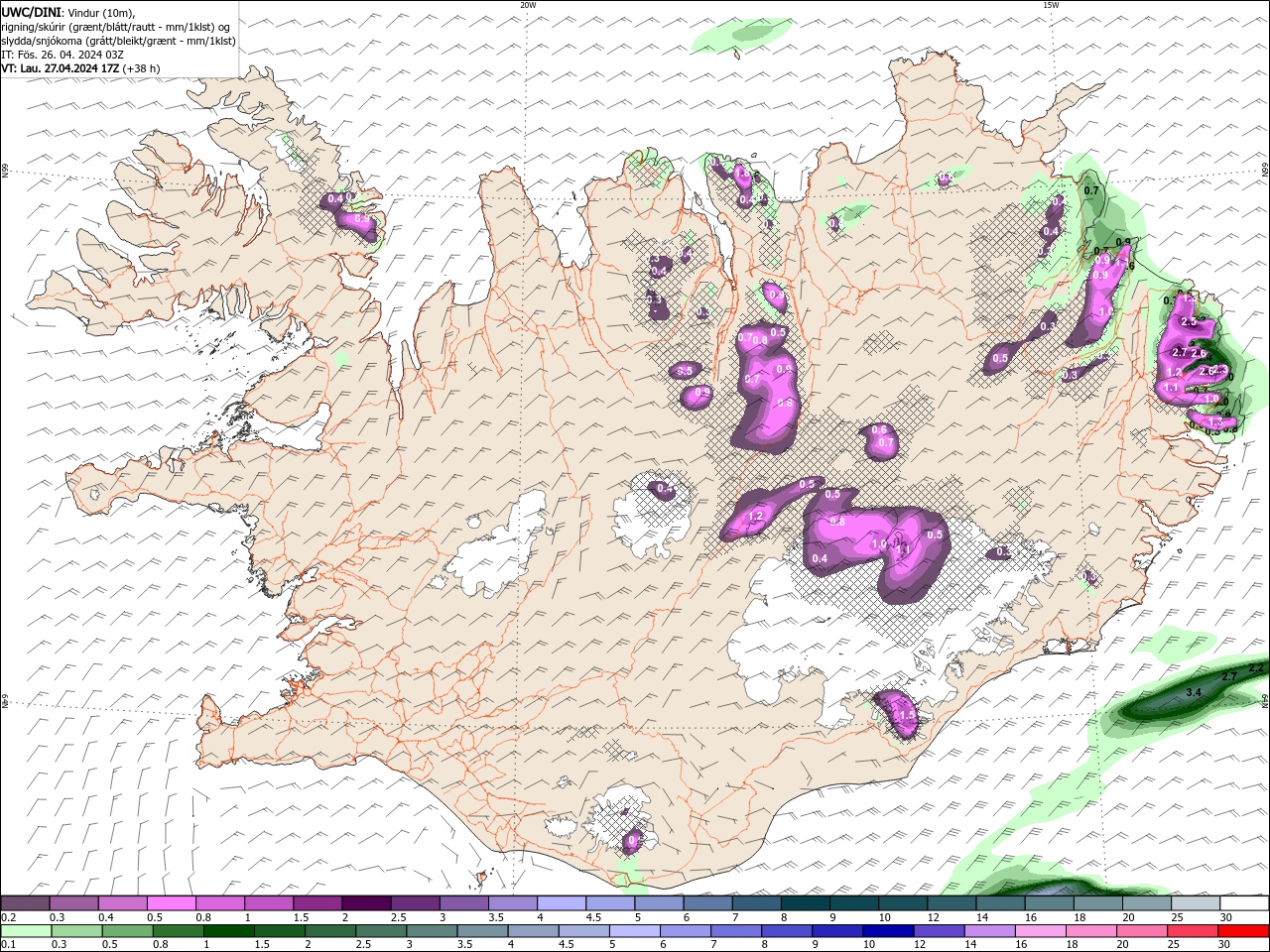Click the pale green lower swatch between 0.1 and 0.3
Viewport: 1270px width, 952px height.
[x=25, y=931]
